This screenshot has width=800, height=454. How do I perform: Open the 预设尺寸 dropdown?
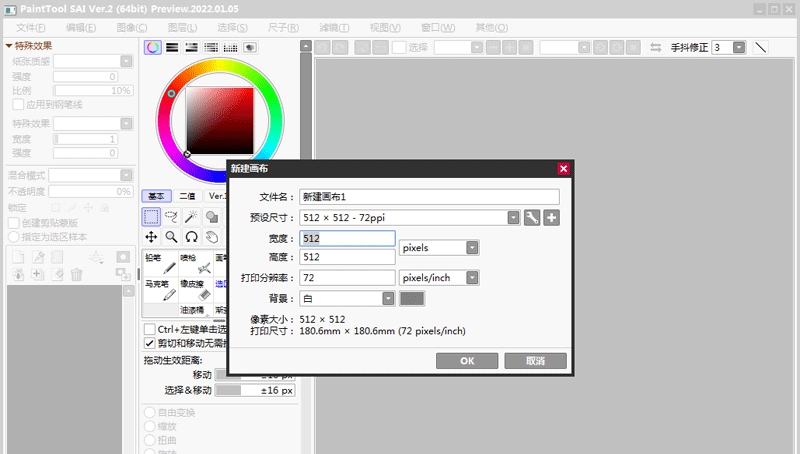click(x=513, y=218)
